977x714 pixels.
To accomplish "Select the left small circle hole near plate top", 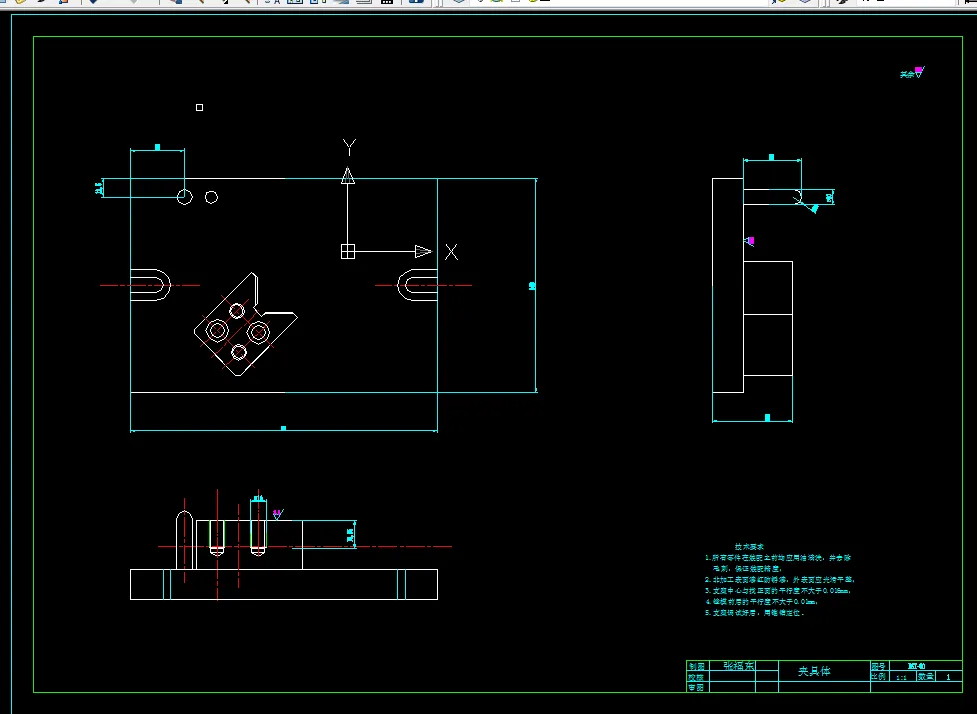I will (184, 198).
